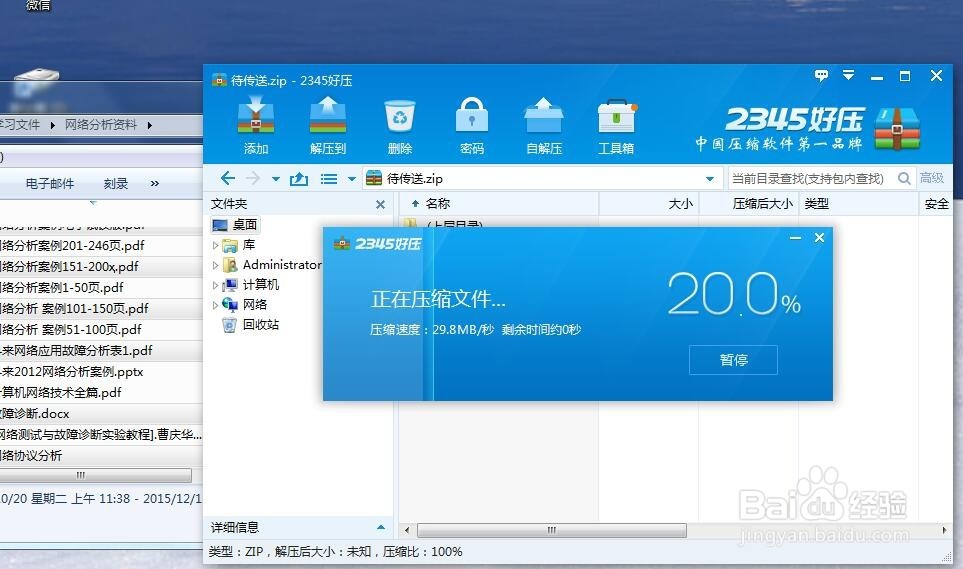The width and height of the screenshot is (963, 569).
Task: Close the 文件夹 folder pane
Action: [x=381, y=205]
